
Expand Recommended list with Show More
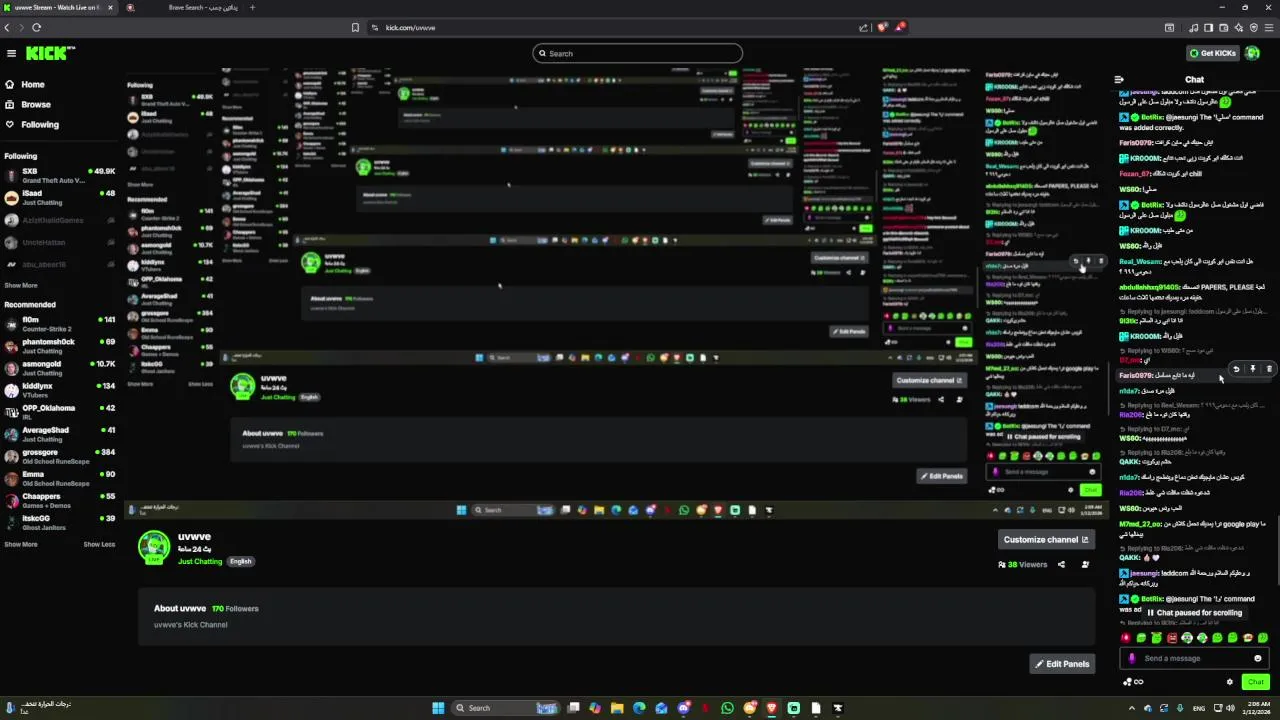[x=21, y=544]
